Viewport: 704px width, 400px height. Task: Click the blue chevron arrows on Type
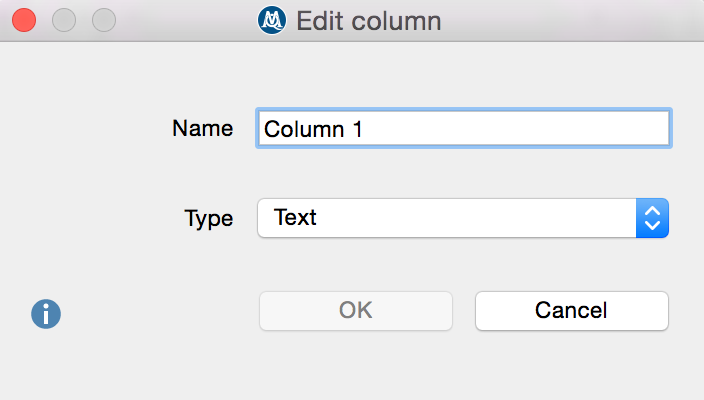click(651, 217)
